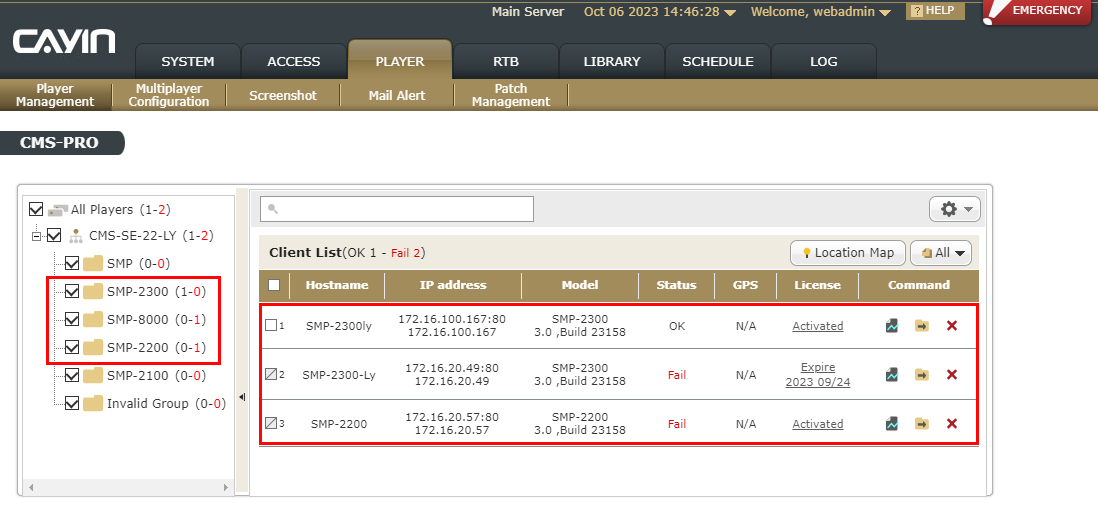Image resolution: width=1098 pixels, height=510 pixels.
Task: Go to Patch Management submenu
Action: [511, 95]
